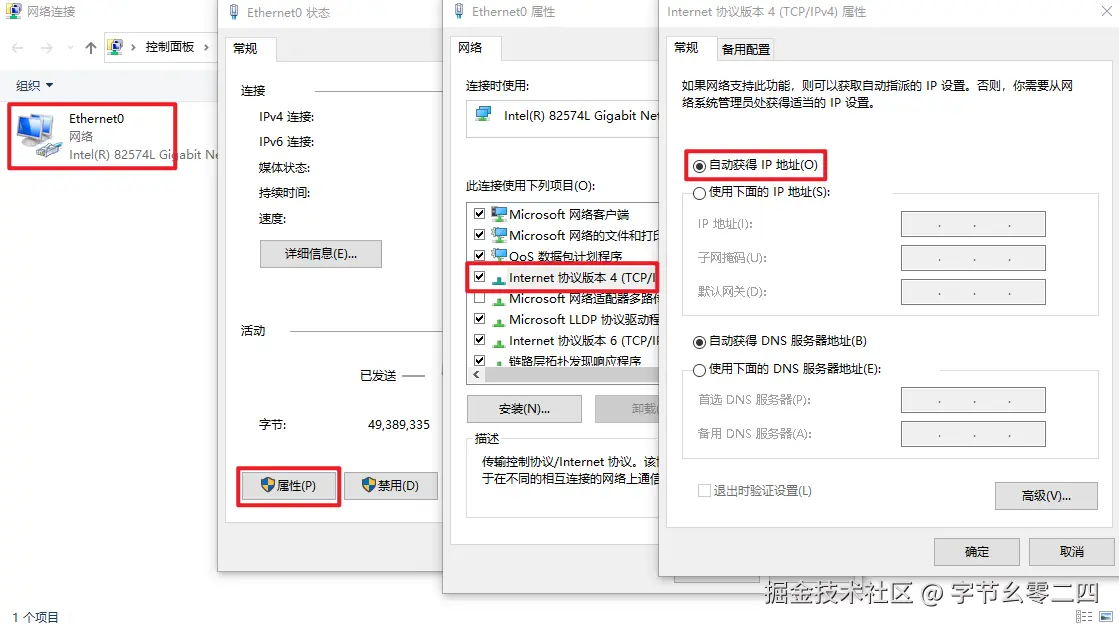Click the Control Panel icon in address bar
Image resolution: width=1119 pixels, height=626 pixels.
[x=115, y=47]
